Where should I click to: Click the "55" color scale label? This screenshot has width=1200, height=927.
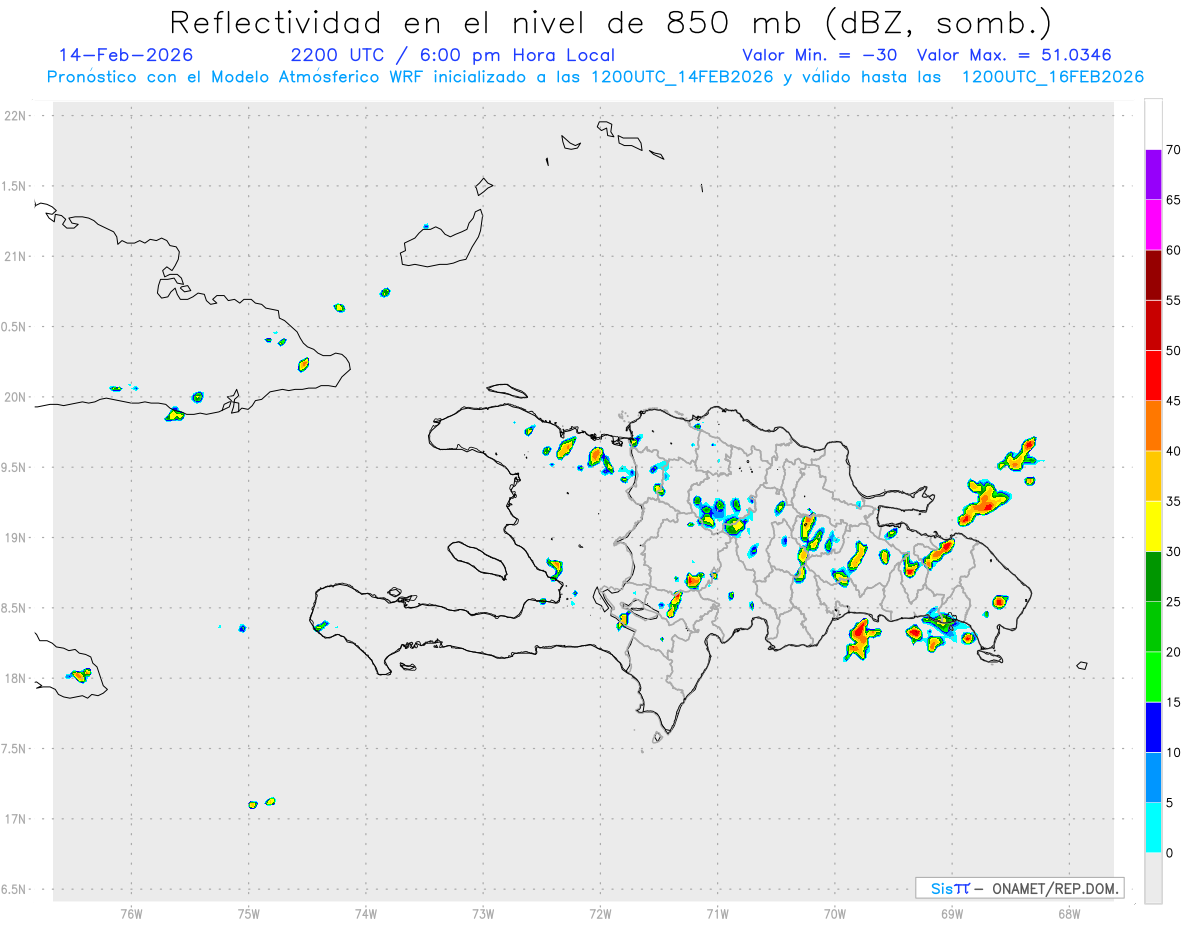click(1173, 300)
